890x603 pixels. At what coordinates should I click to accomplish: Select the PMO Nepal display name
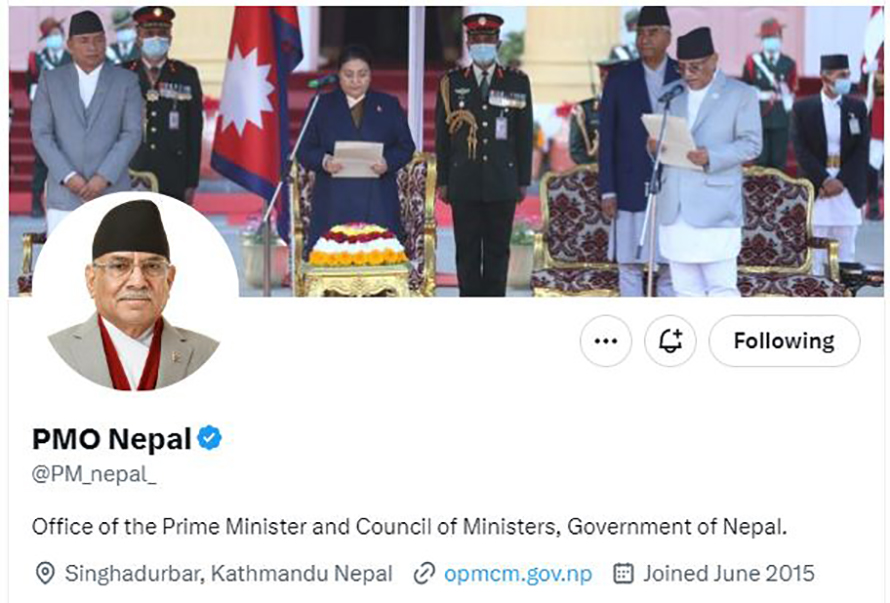pos(112,438)
